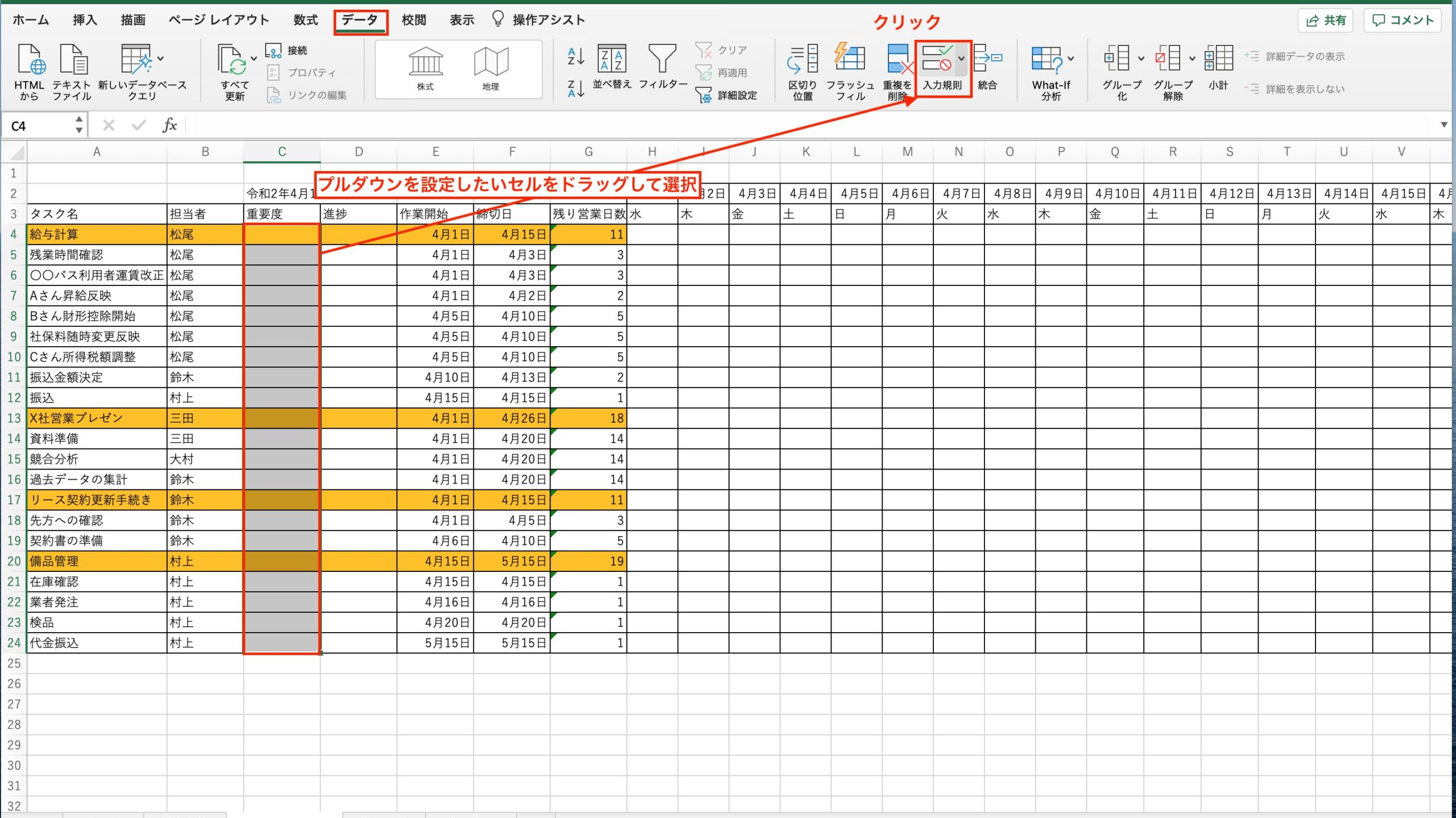Select the データ tab
This screenshot has width=1456, height=818.
point(361,22)
